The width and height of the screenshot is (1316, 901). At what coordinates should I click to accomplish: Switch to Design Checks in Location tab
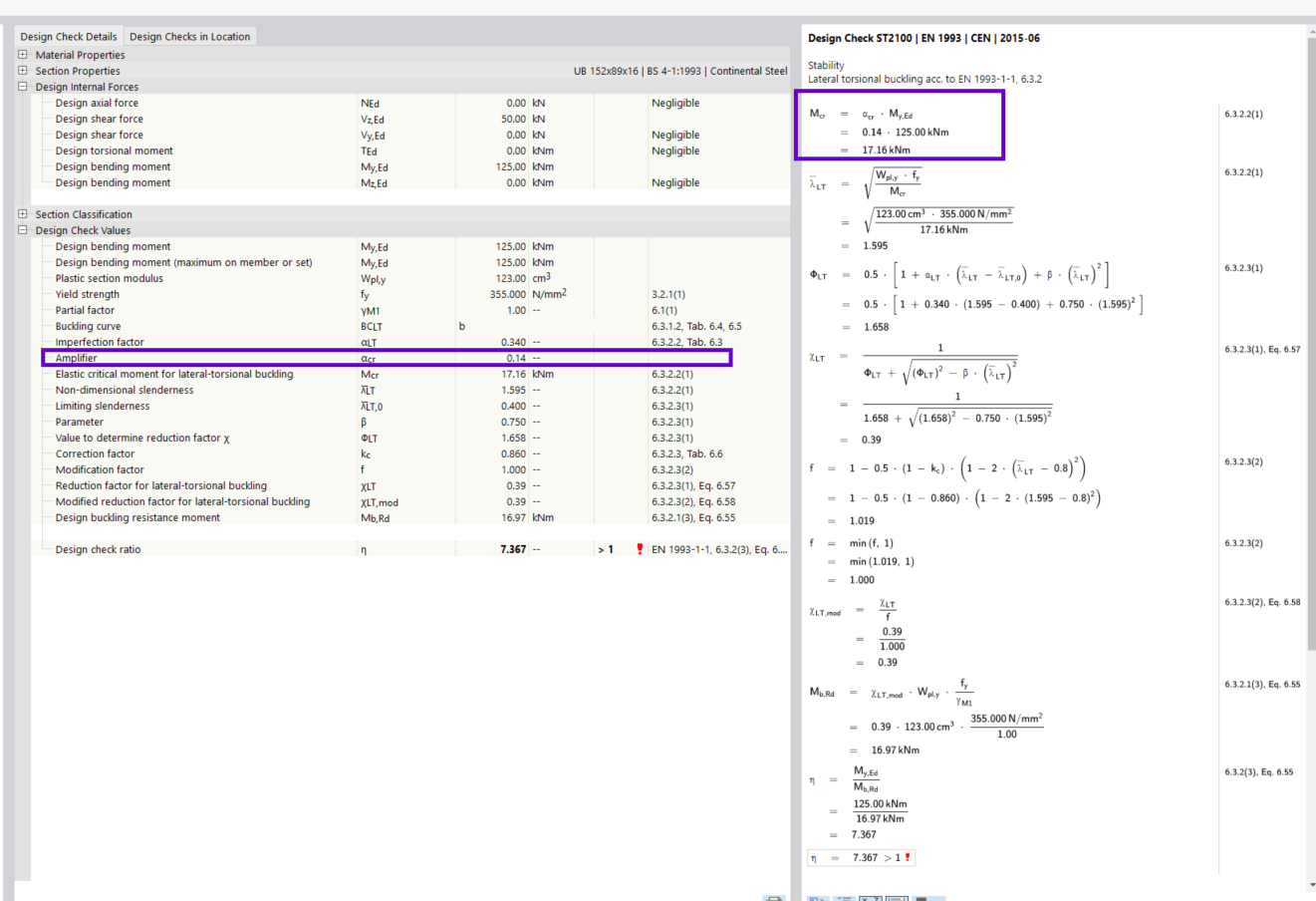189,37
